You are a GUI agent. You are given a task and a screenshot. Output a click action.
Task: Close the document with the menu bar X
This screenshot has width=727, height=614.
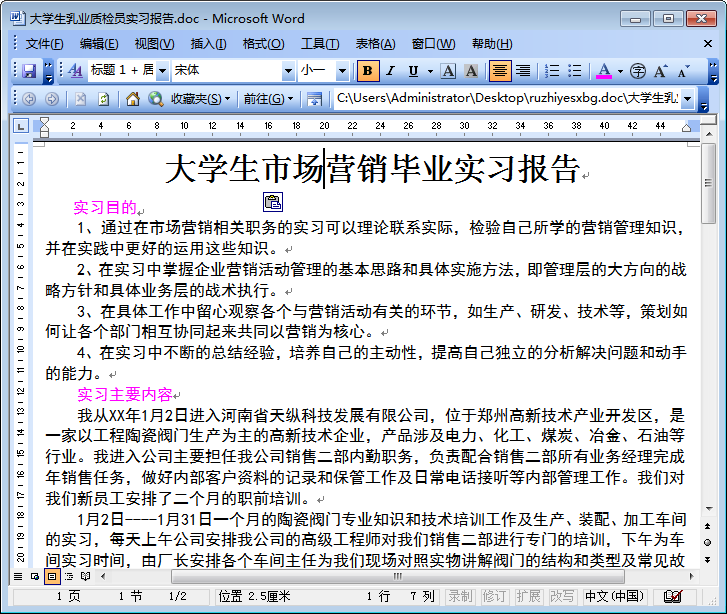pos(708,44)
